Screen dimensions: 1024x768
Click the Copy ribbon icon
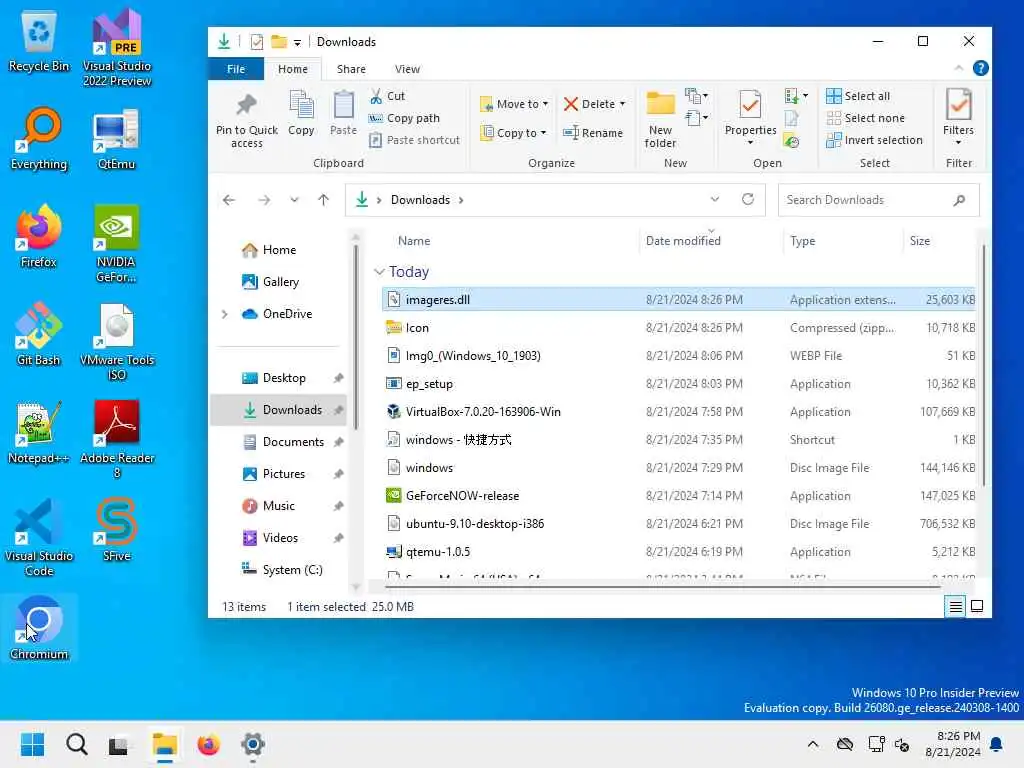(x=301, y=114)
